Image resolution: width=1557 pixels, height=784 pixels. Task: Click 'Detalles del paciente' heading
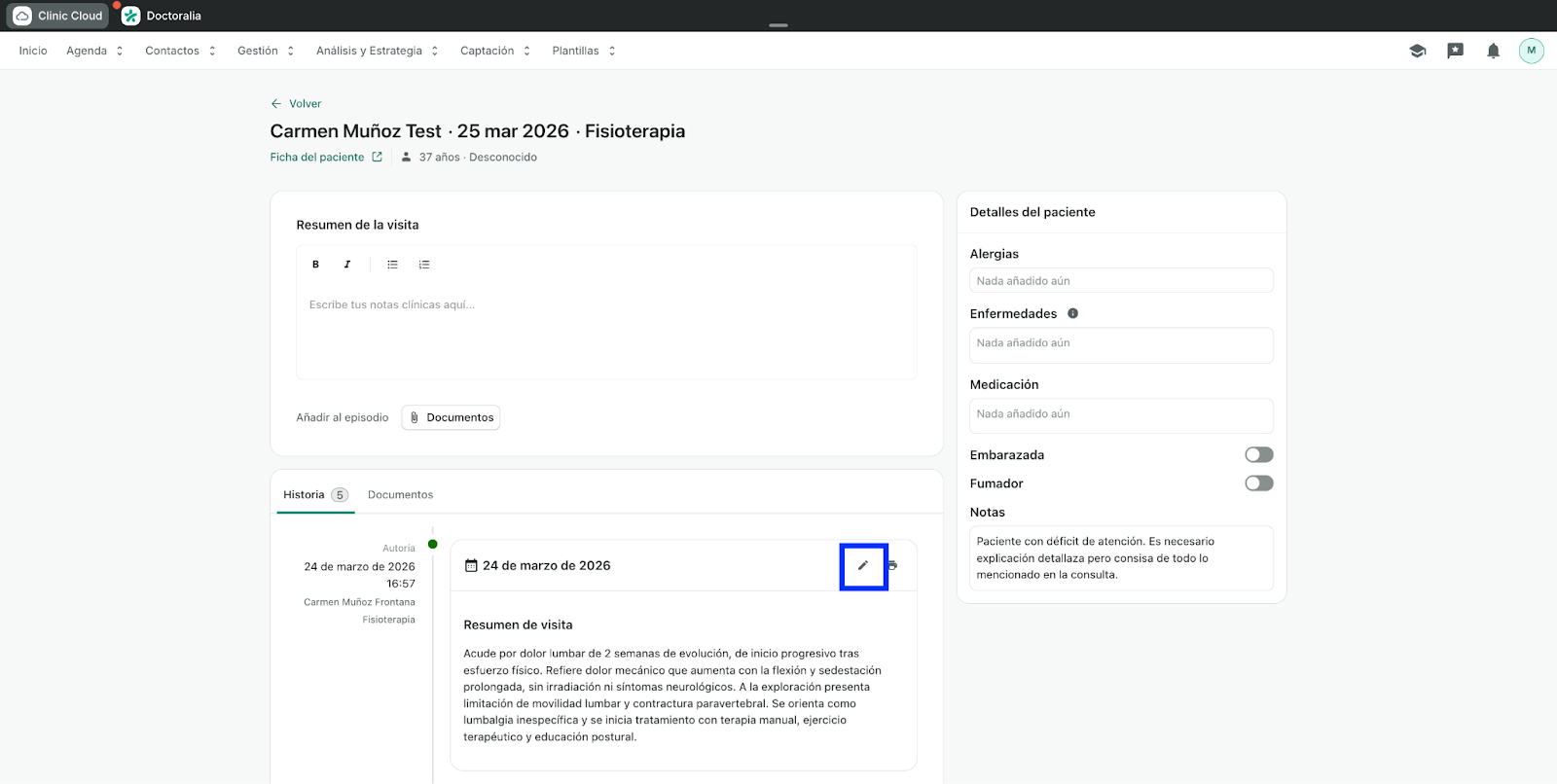[x=1032, y=212]
